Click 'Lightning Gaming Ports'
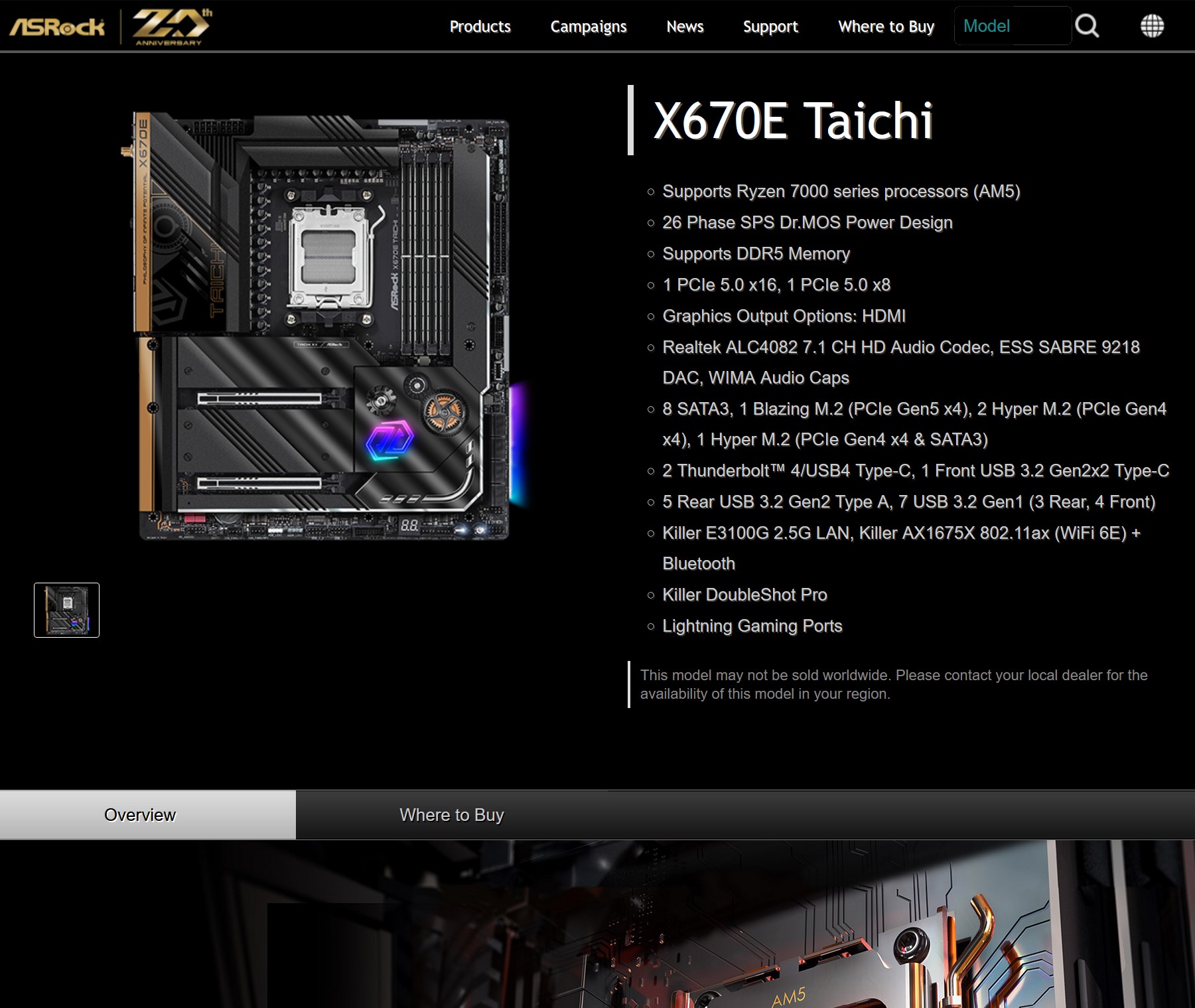The image size is (1195, 1008). tap(752, 626)
